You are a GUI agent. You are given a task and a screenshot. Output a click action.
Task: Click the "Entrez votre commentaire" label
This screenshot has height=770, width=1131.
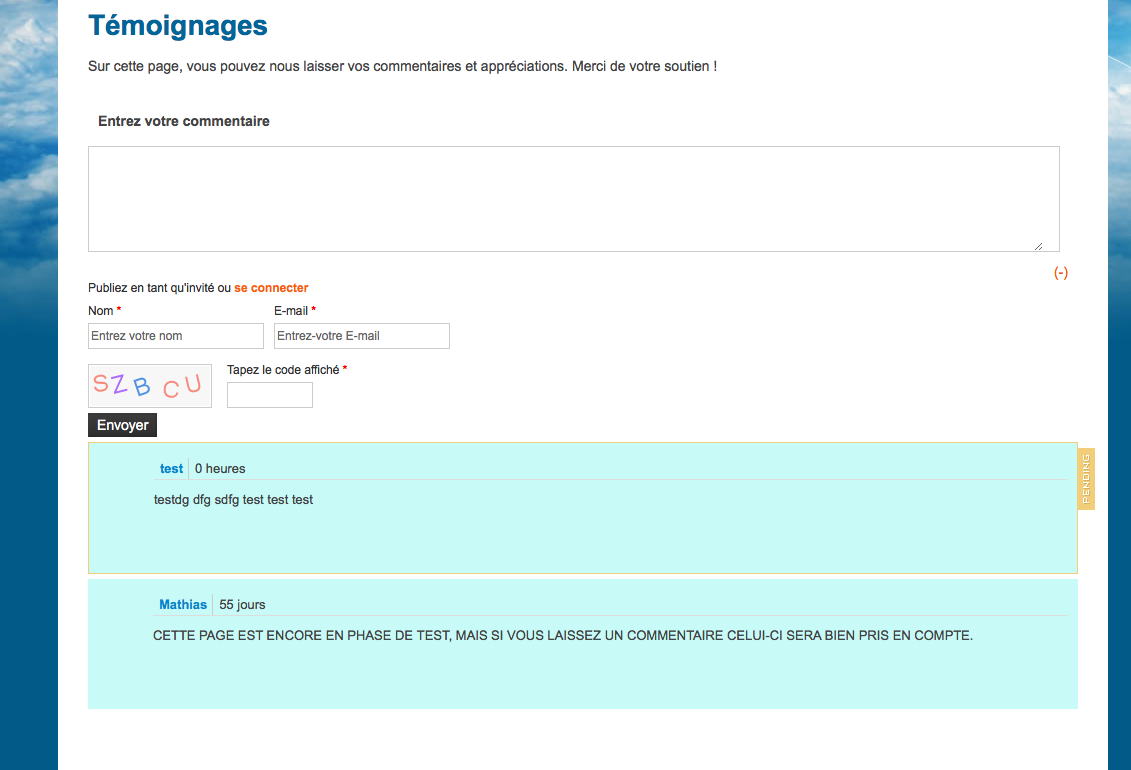pos(184,121)
